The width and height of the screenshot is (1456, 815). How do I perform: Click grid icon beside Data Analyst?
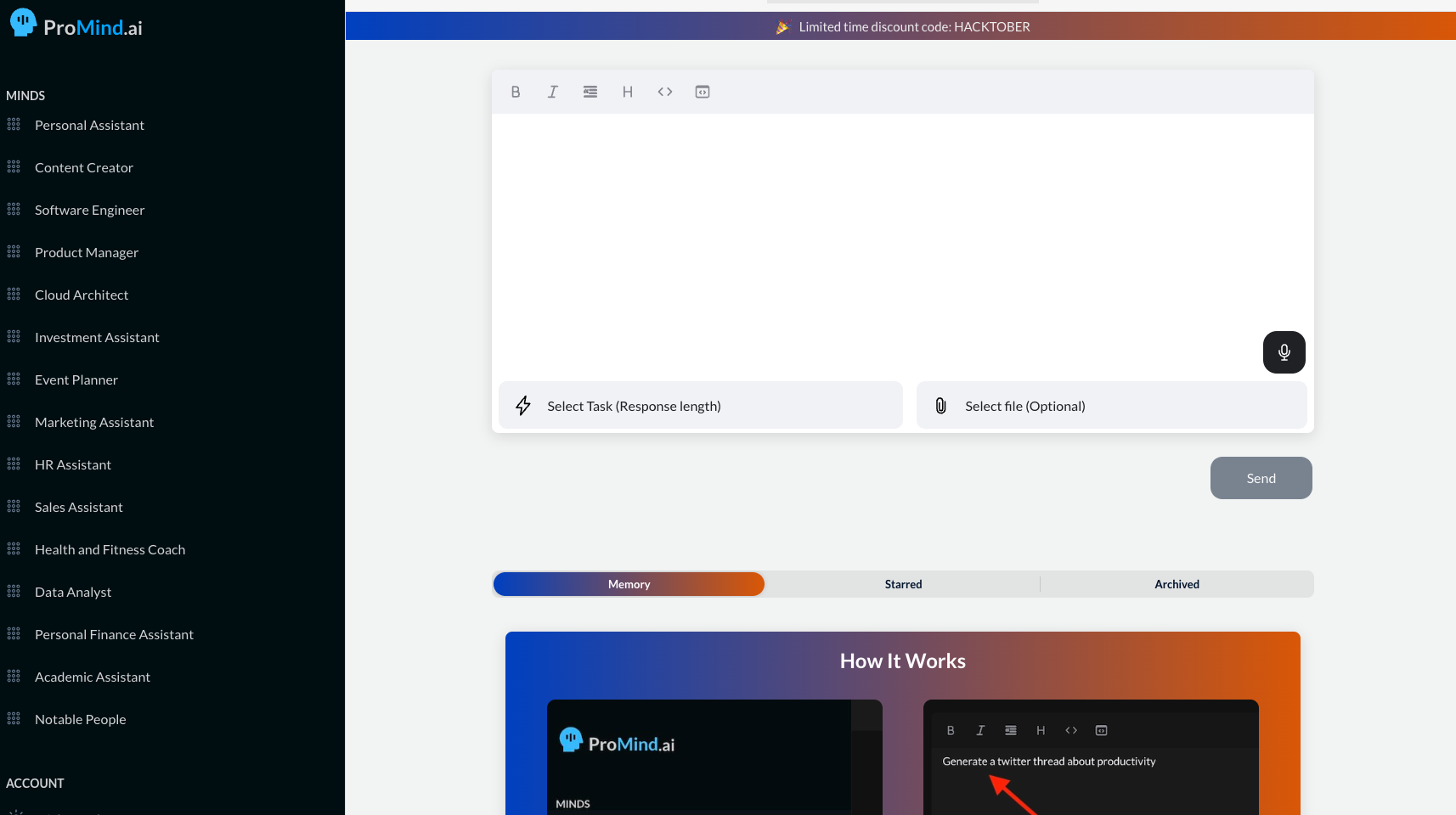pos(14,592)
